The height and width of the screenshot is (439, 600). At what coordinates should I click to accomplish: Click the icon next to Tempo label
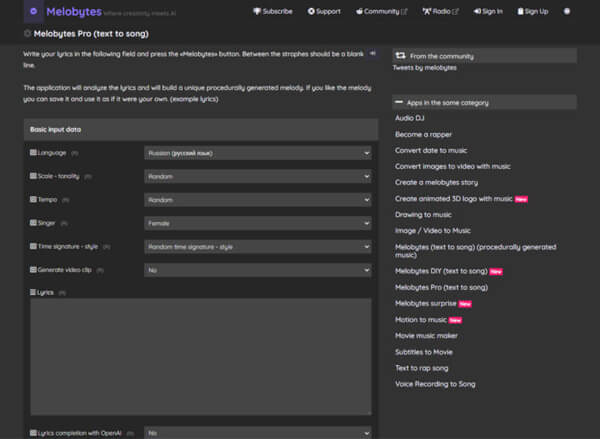33,200
